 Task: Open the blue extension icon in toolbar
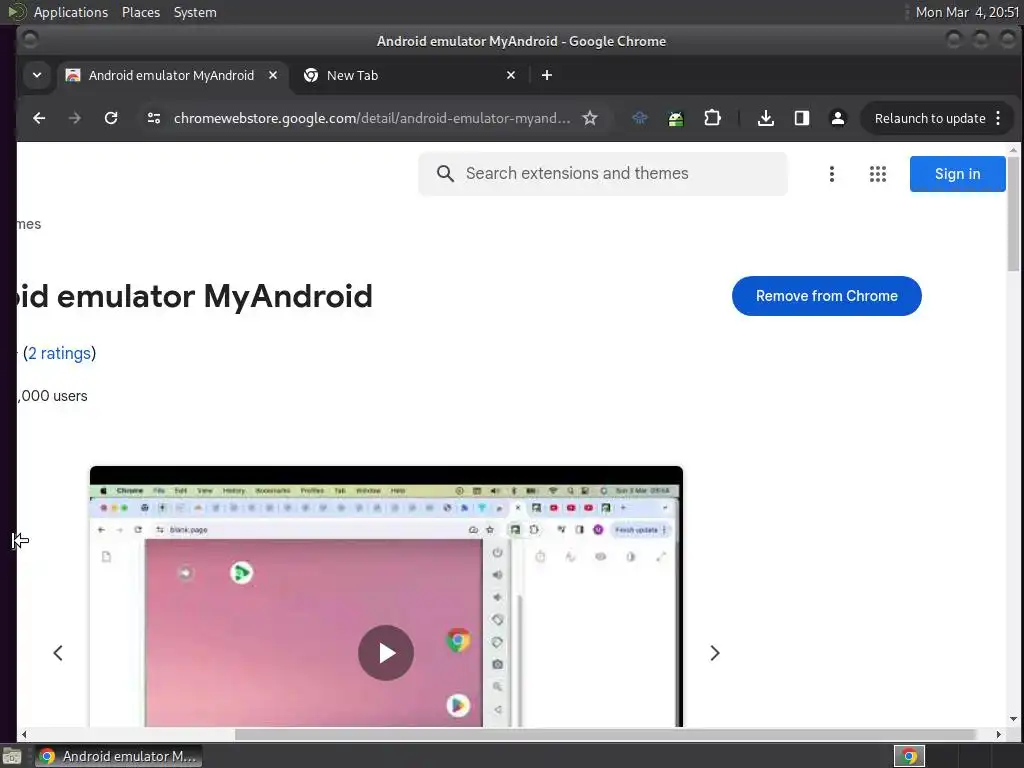[x=640, y=118]
